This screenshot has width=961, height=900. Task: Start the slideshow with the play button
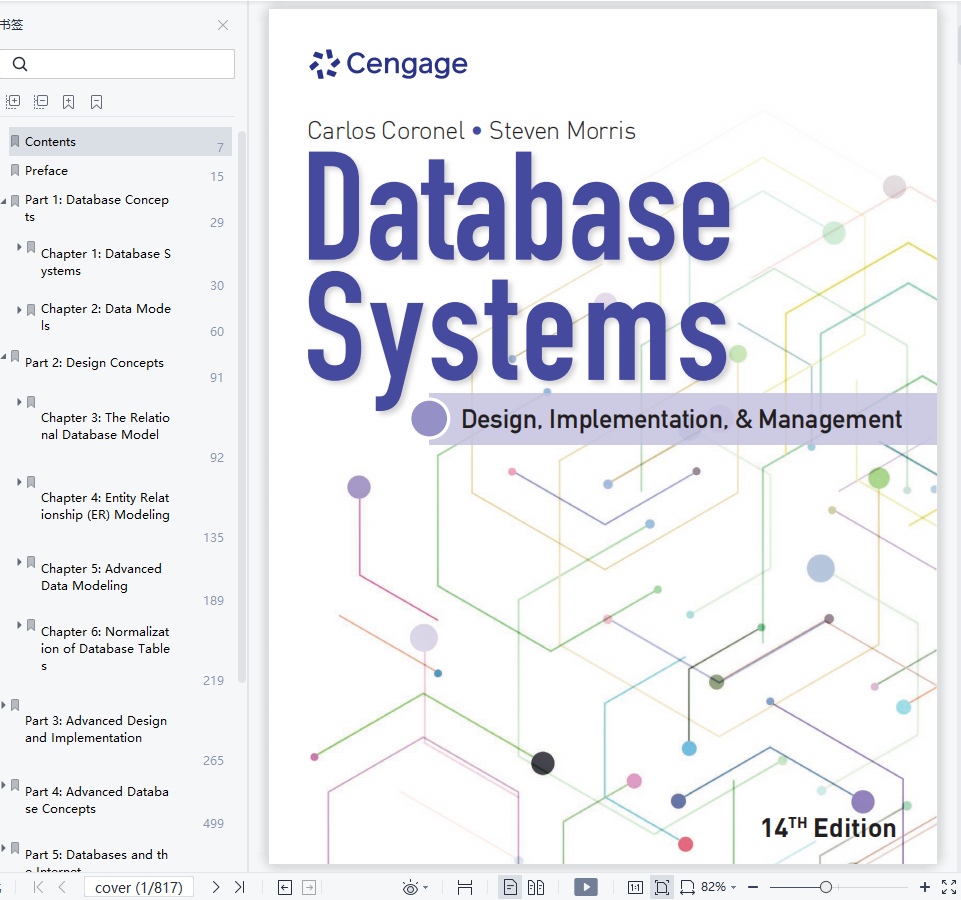tap(586, 887)
